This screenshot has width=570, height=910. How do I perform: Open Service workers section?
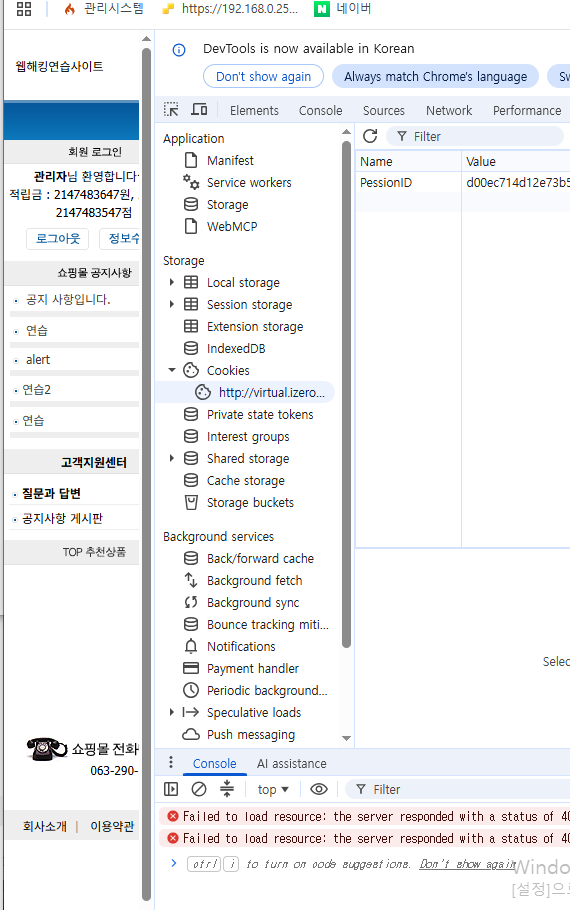click(249, 182)
